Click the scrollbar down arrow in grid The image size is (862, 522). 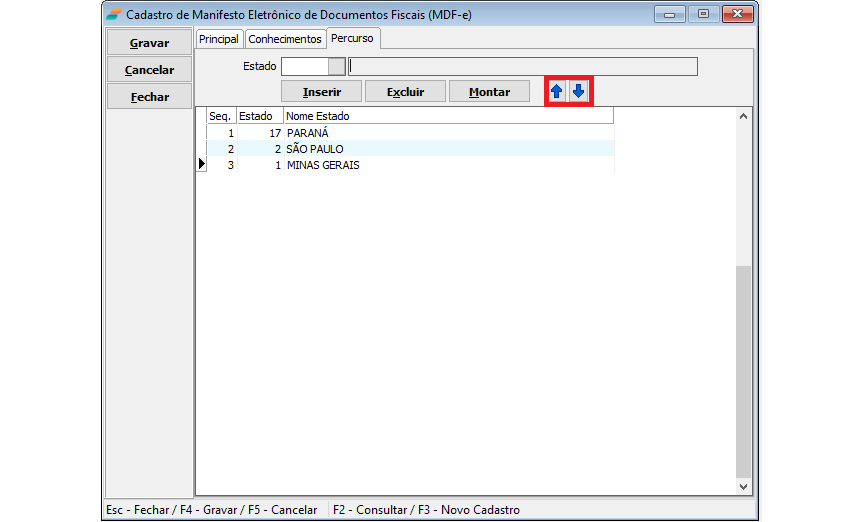coord(742,486)
